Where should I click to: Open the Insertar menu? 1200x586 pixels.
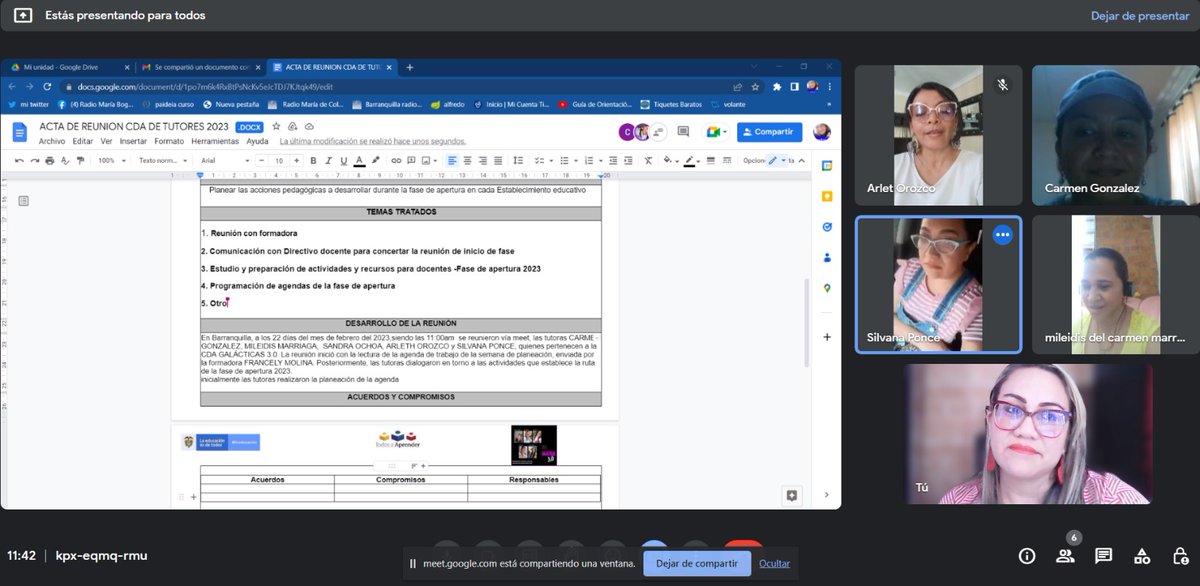tap(133, 141)
